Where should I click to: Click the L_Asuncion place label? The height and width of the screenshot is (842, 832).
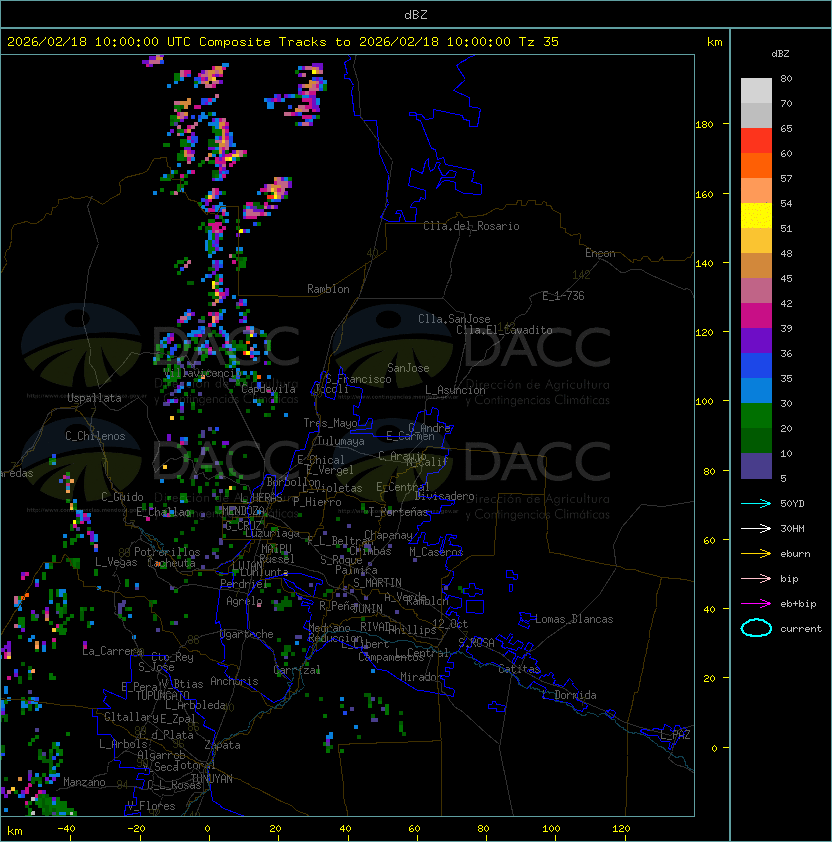455,390
